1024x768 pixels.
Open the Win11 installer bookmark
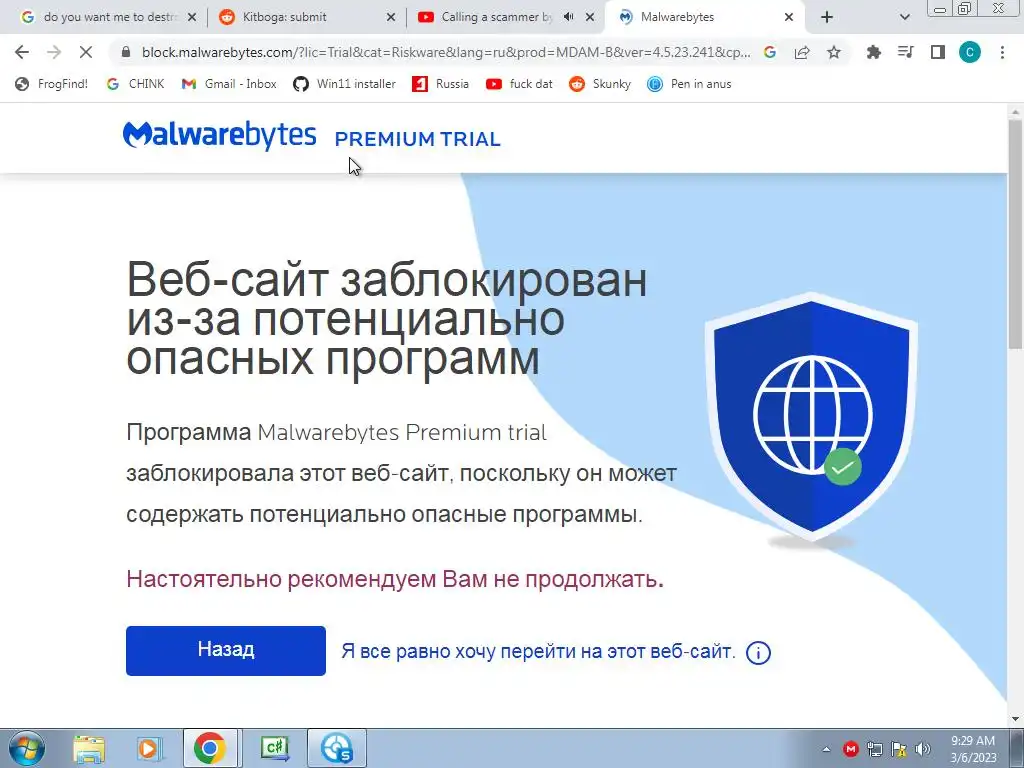point(345,84)
